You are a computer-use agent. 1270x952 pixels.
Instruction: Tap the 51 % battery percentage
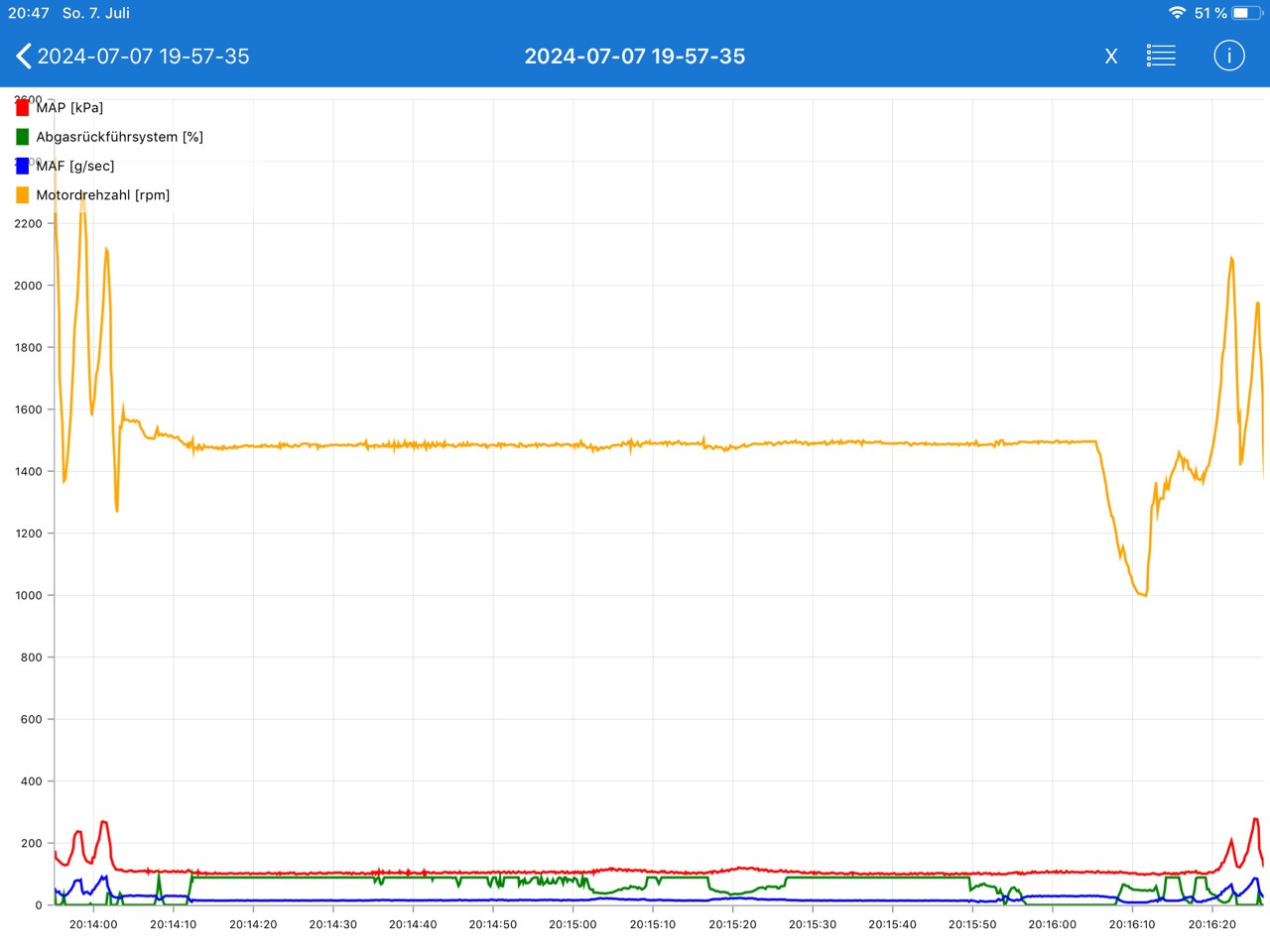pyautogui.click(x=1210, y=13)
